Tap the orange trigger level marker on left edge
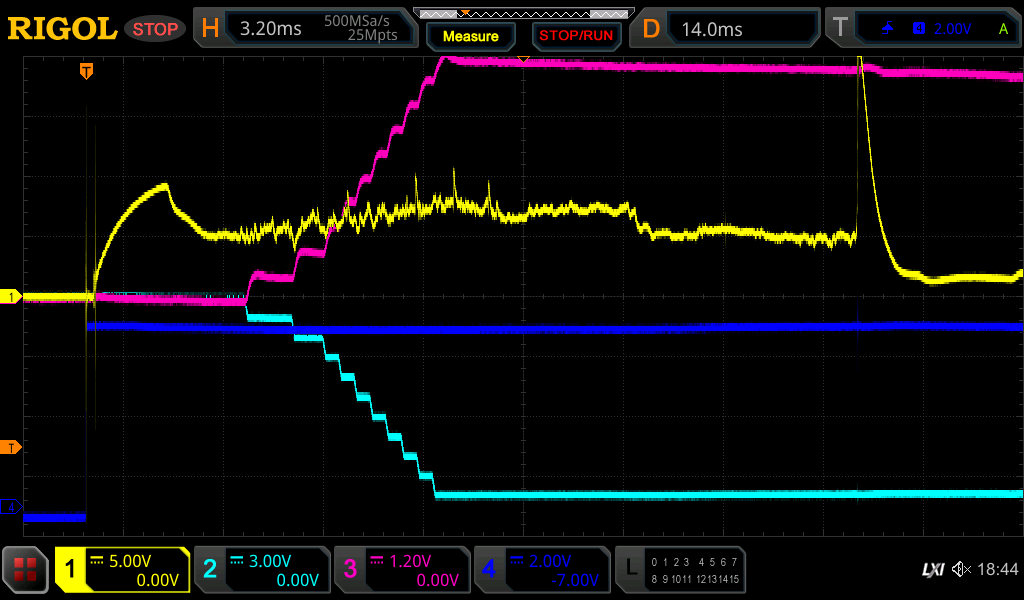This screenshot has width=1024, height=600. pos(12,447)
